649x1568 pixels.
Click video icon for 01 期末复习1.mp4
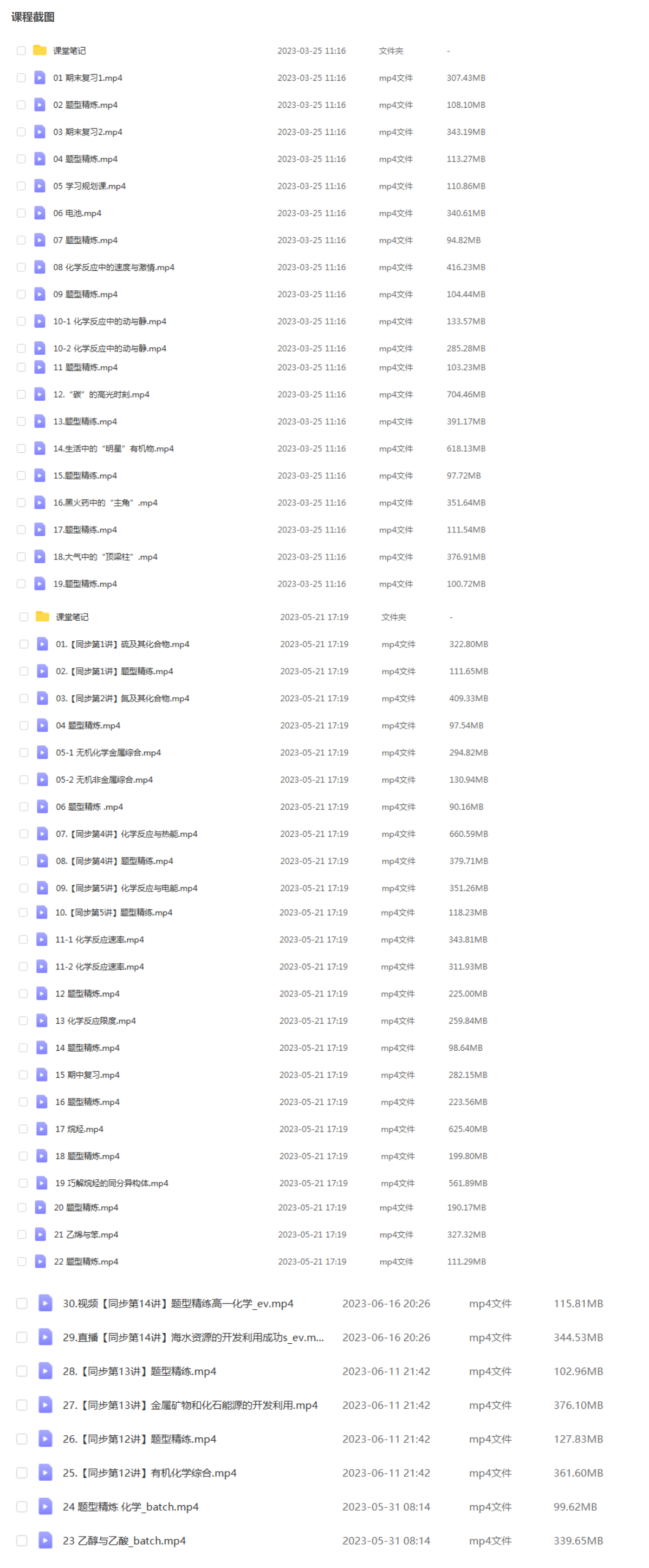(40, 77)
